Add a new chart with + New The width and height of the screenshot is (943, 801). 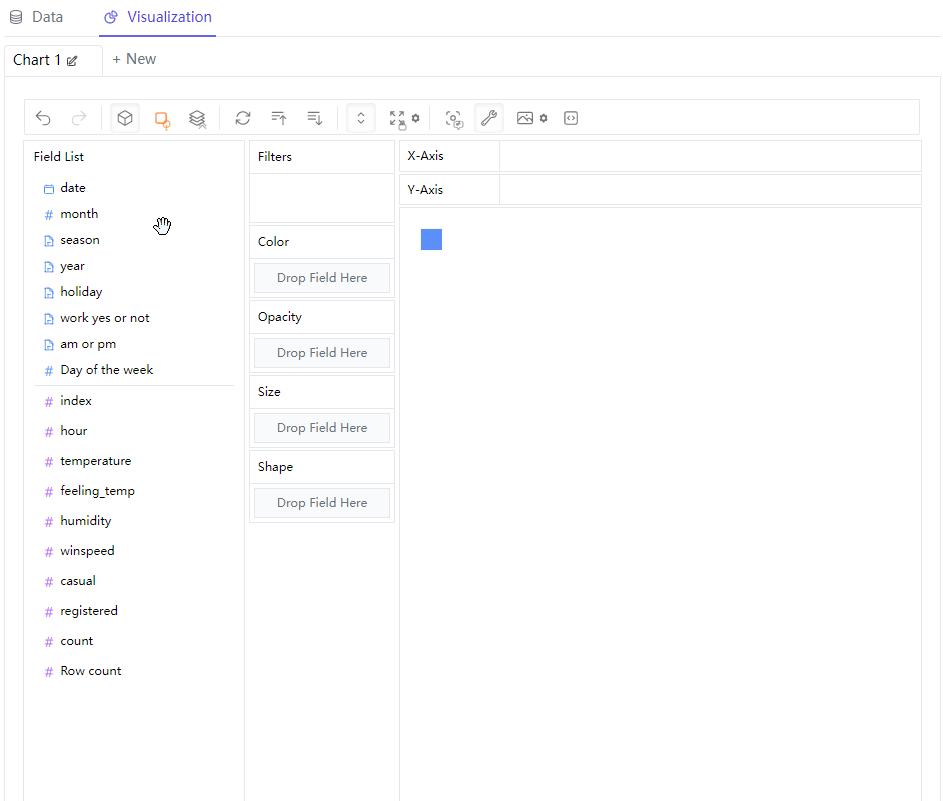tap(134, 59)
